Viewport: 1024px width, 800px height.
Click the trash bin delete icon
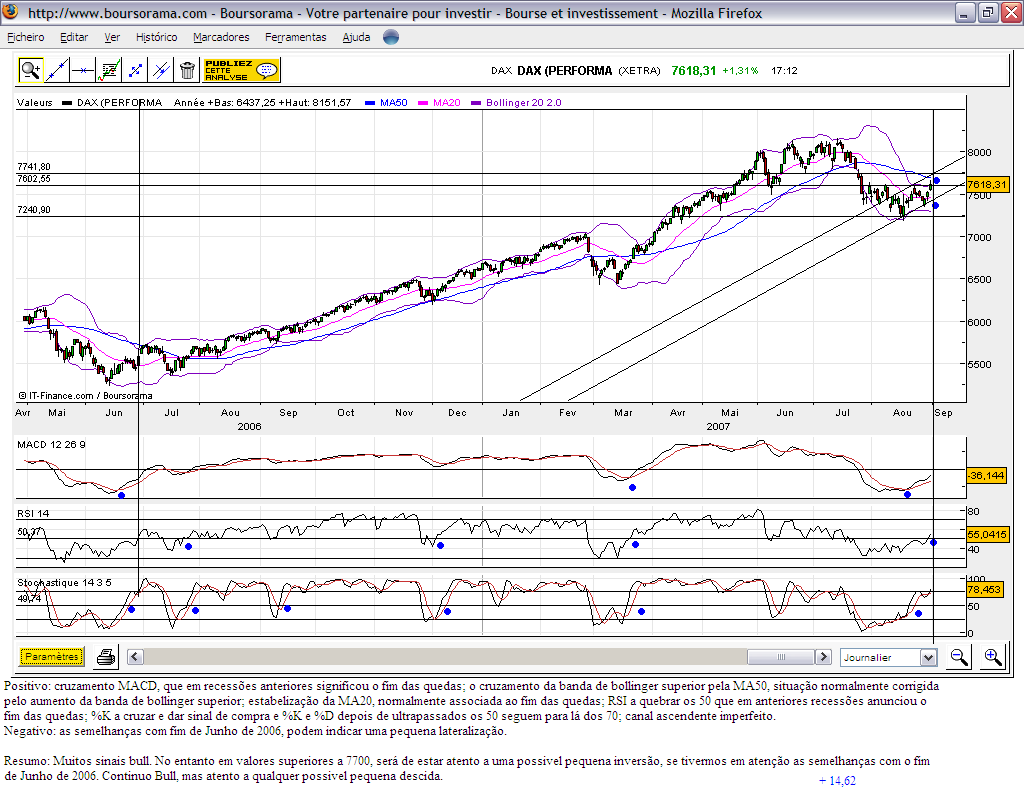(187, 70)
